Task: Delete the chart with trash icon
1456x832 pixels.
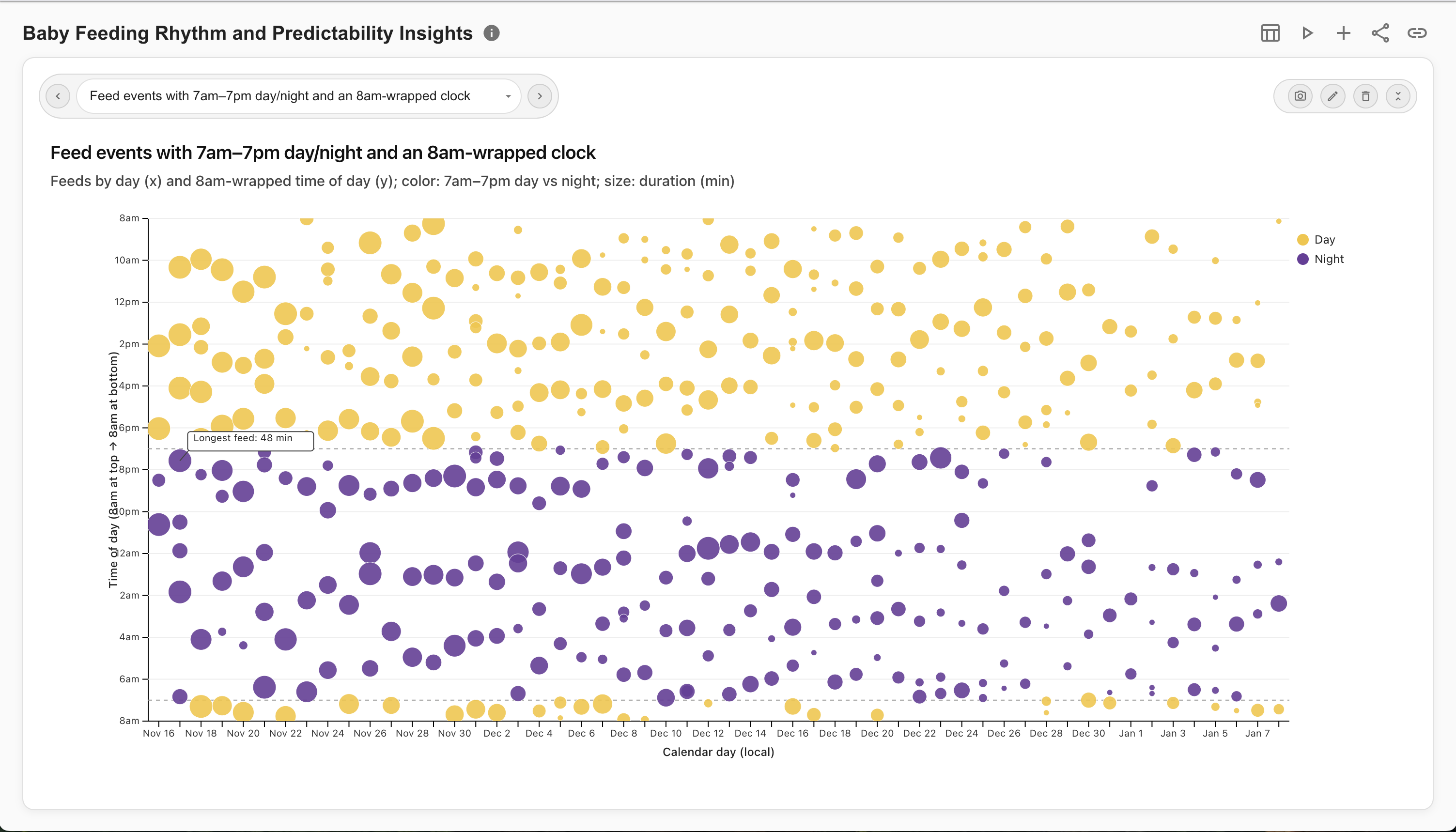Action: (1365, 96)
